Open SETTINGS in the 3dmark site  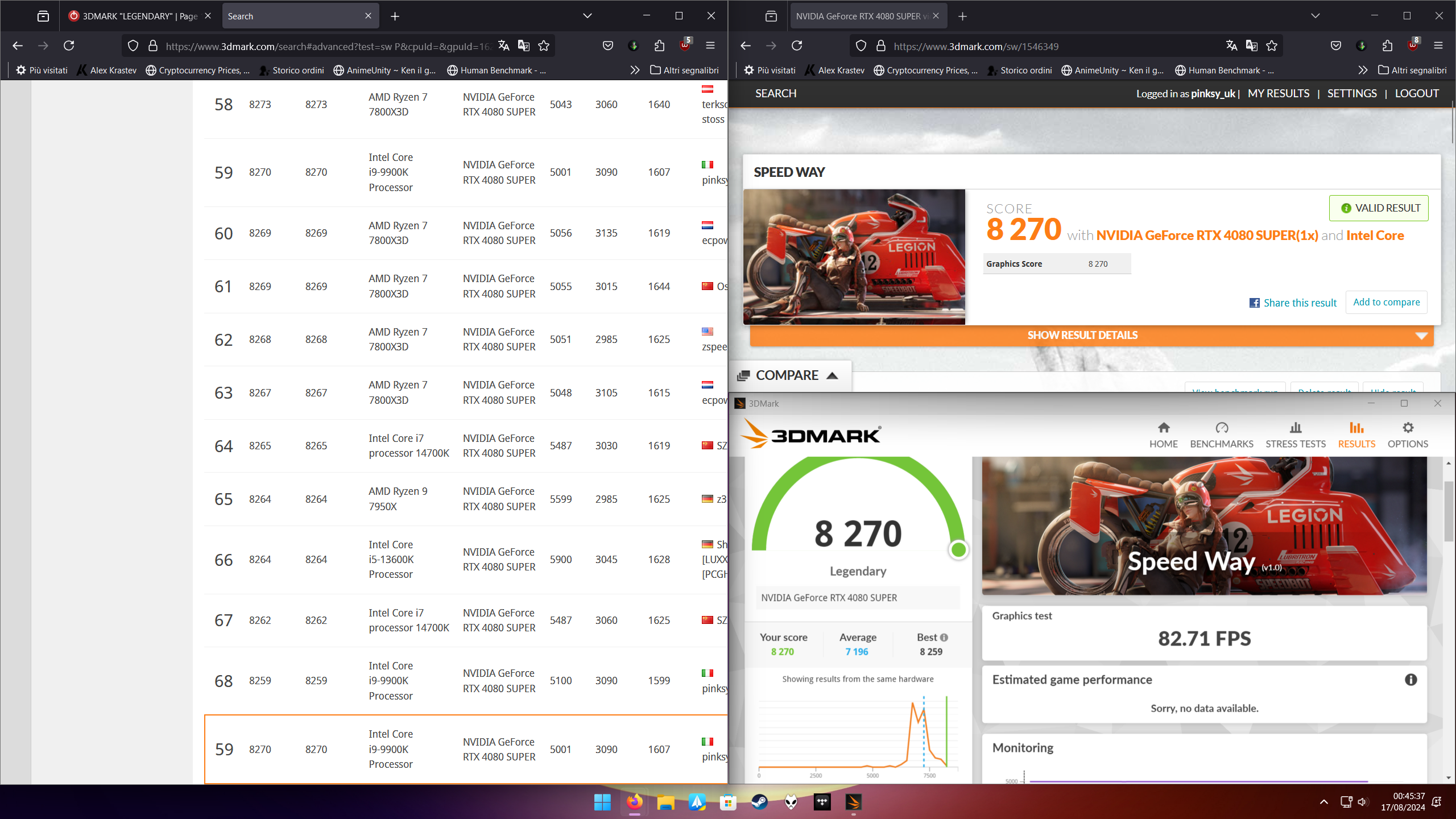[x=1352, y=93]
